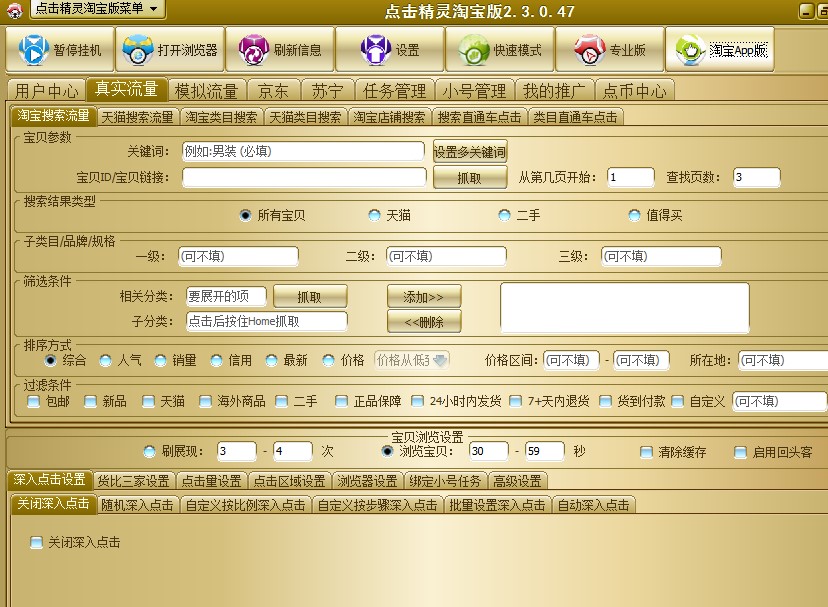Click the 宝贝ID/宝贝链接 input field
Screen dimensions: 828x607
click(304, 177)
